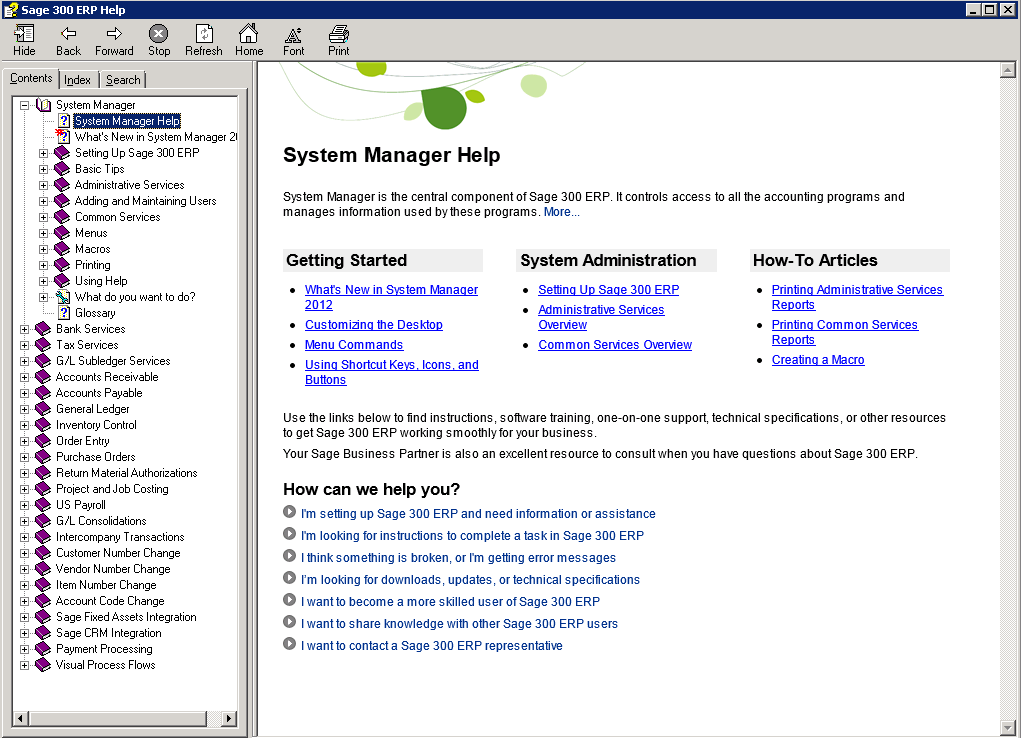Click the book icon beside Tax Services
This screenshot has width=1021, height=738.
point(43,345)
